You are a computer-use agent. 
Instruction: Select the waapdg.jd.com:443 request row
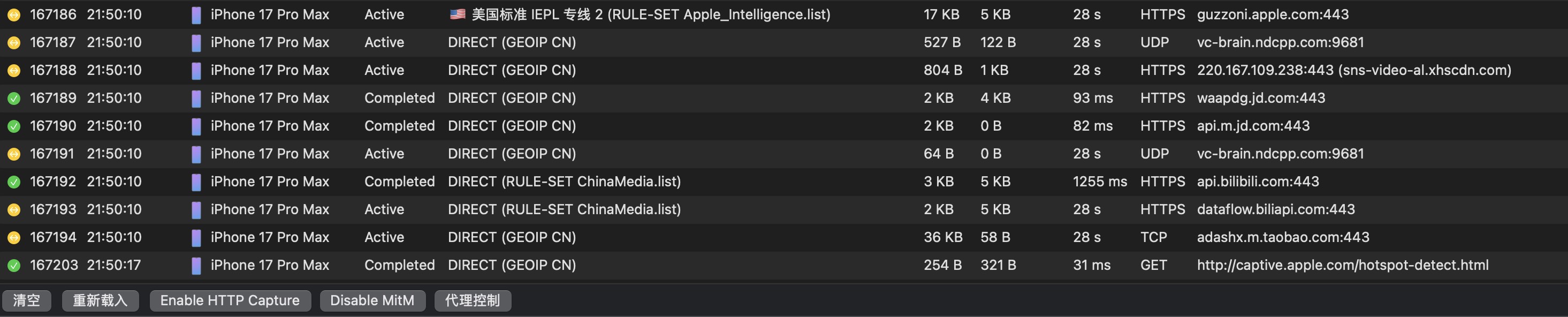(1261, 98)
